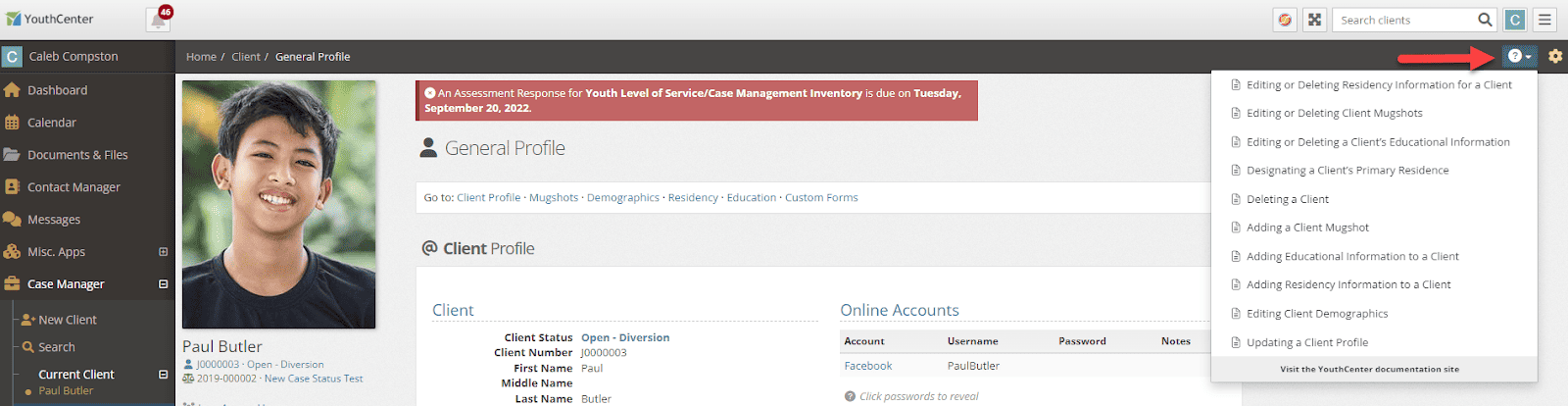Visit the YouthCenter documentation site
This screenshot has width=1568, height=406.
tap(1369, 370)
